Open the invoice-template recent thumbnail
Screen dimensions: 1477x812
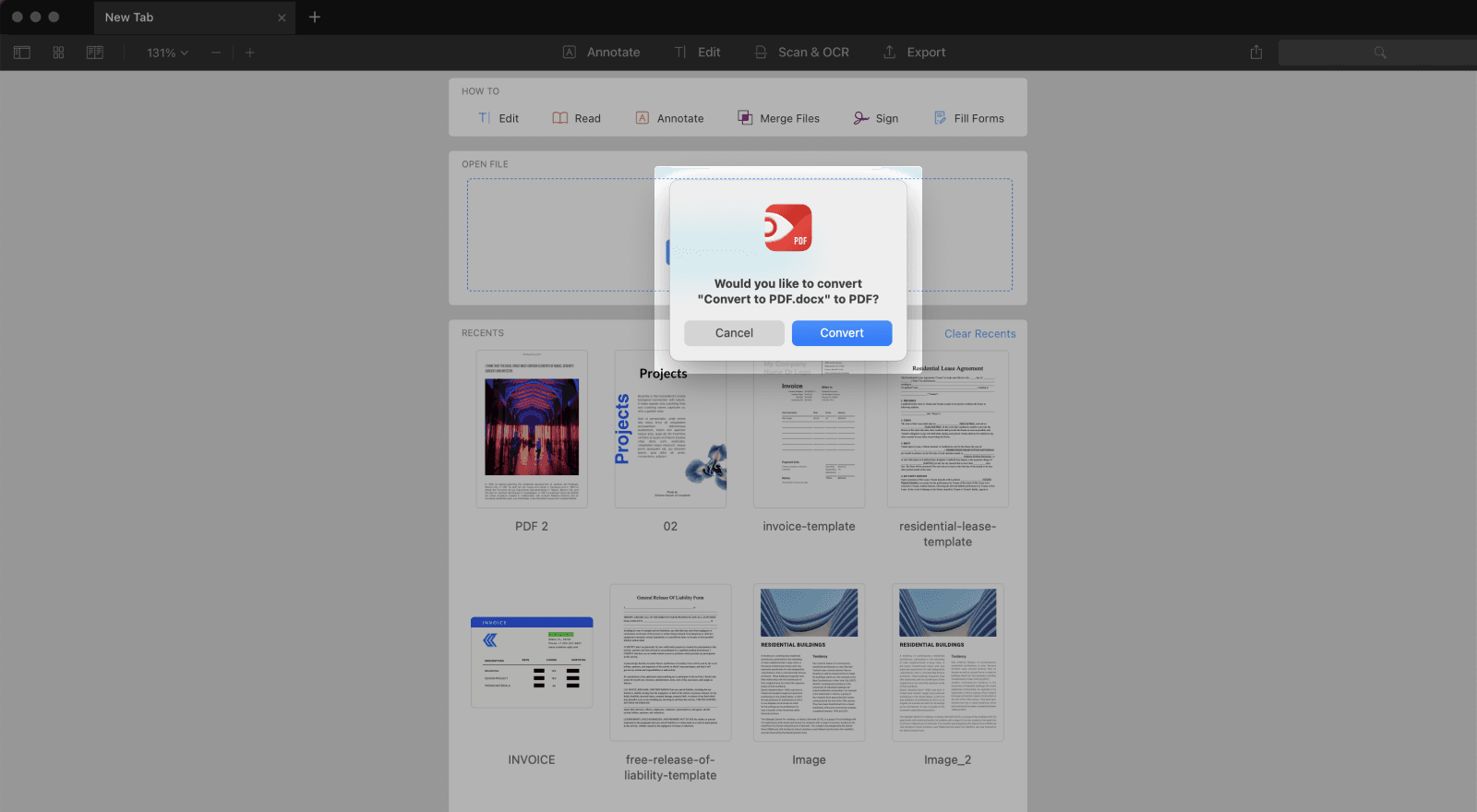(x=809, y=435)
